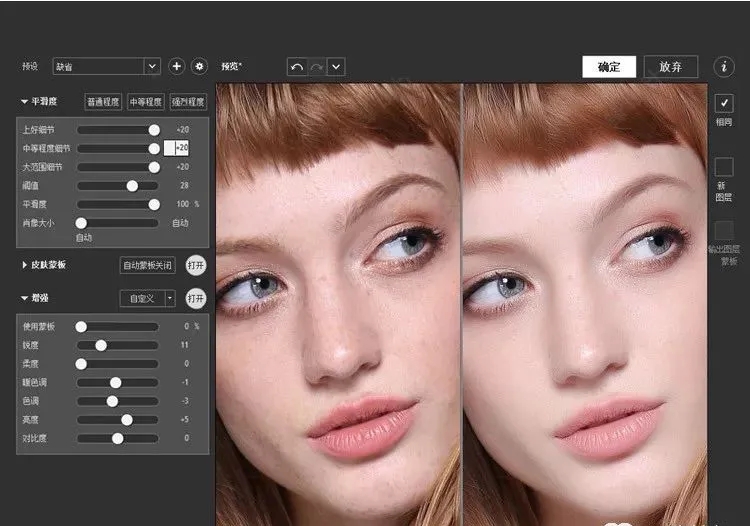
Task: Click the 放弃 button
Action: click(671, 67)
